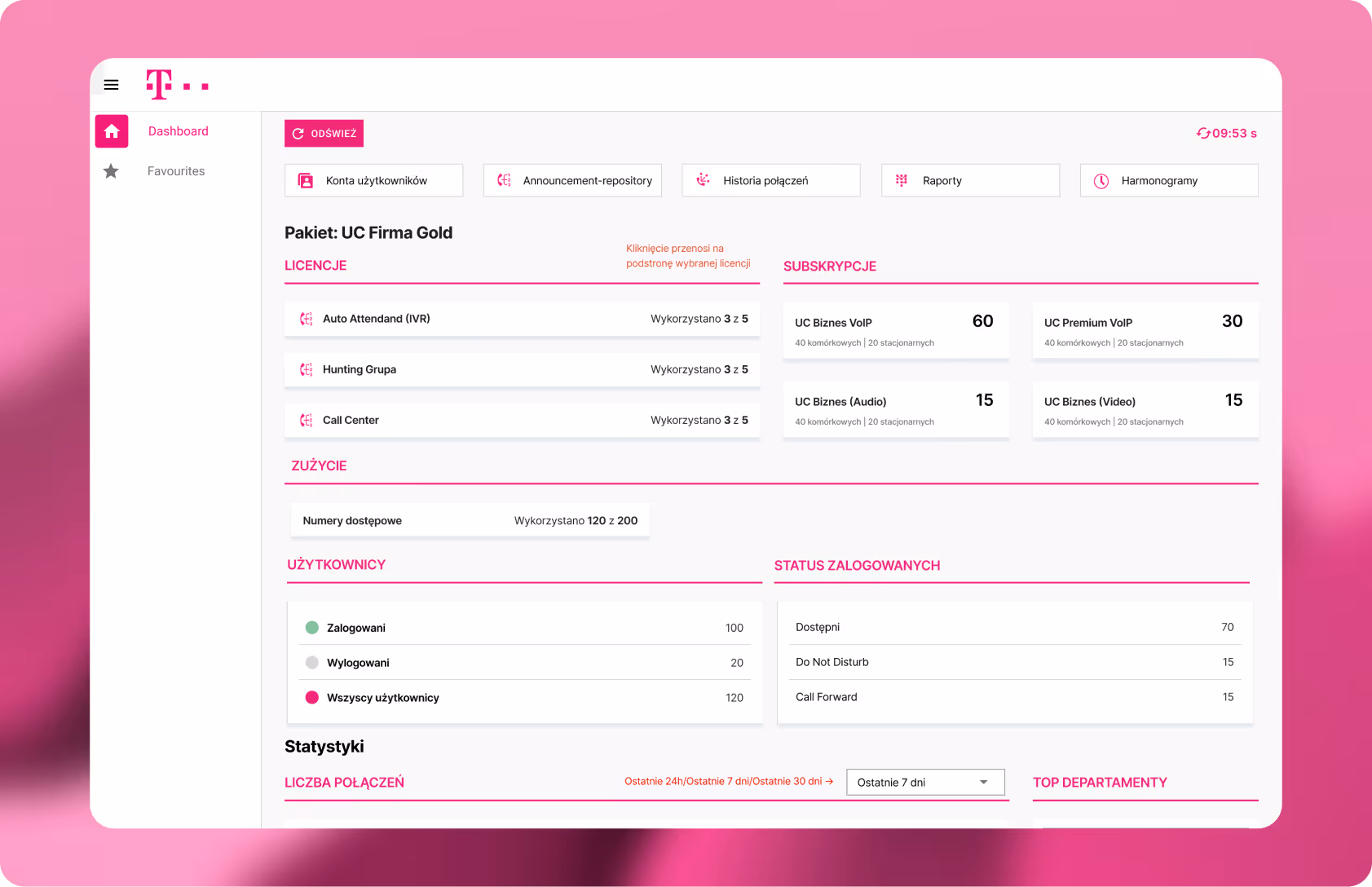Click the Auto Attendand (IVR) icon
Image resolution: width=1372 pixels, height=887 pixels.
click(307, 319)
